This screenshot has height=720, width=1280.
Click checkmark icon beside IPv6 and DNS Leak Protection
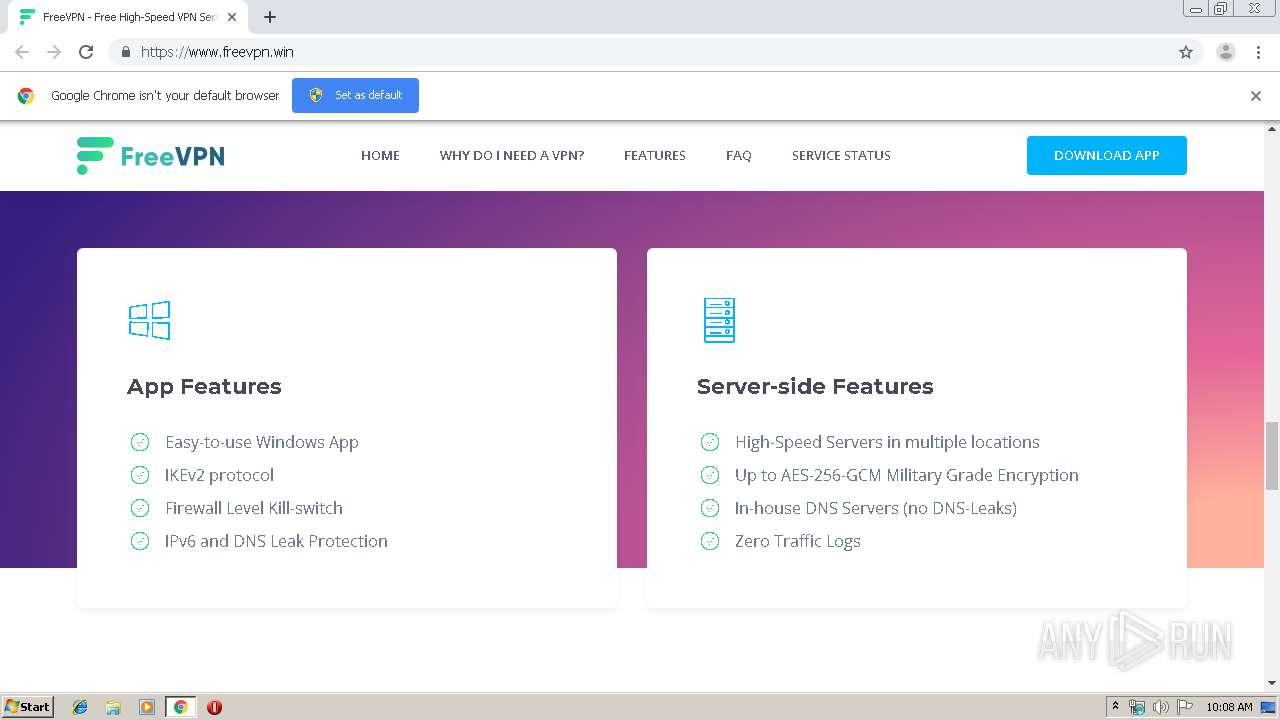click(140, 541)
